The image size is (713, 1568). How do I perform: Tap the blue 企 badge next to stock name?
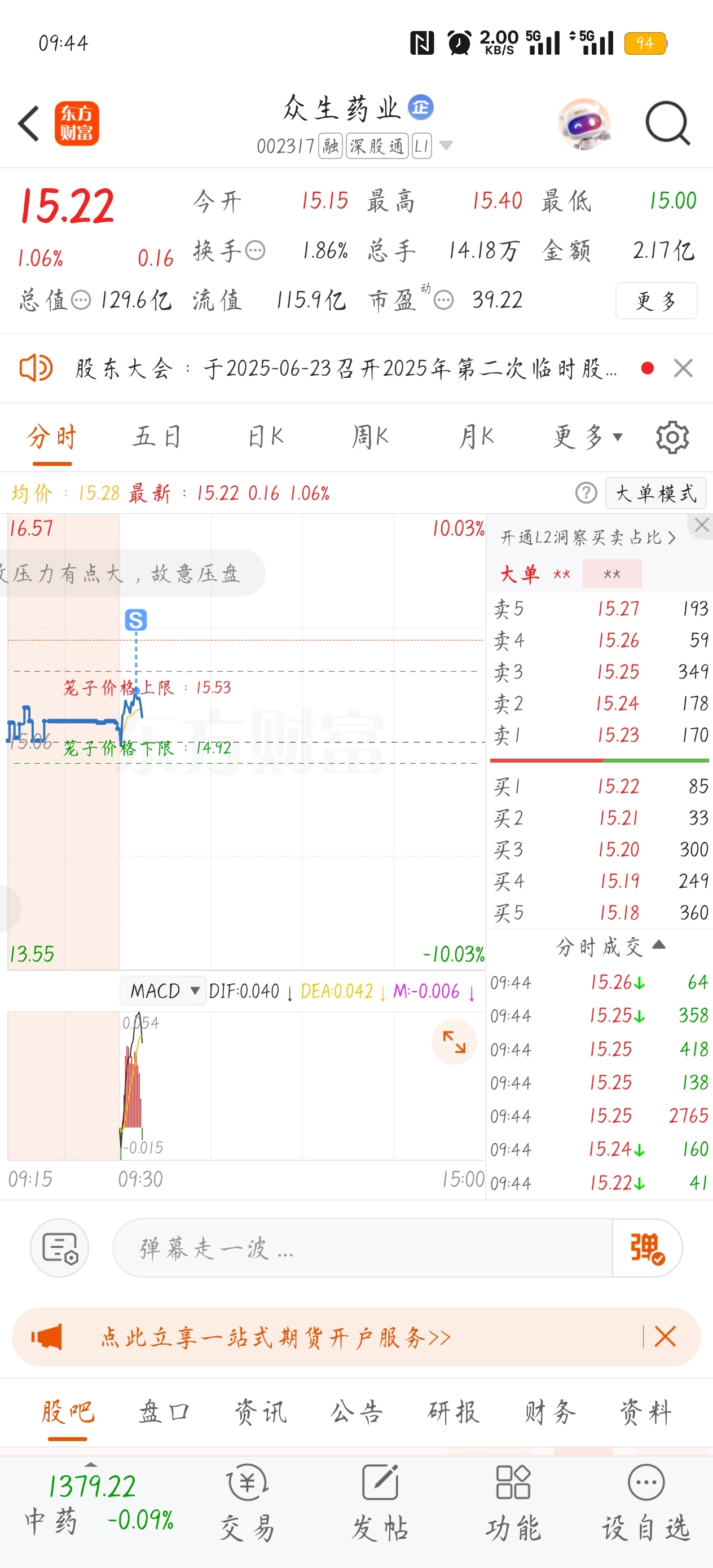point(421,107)
